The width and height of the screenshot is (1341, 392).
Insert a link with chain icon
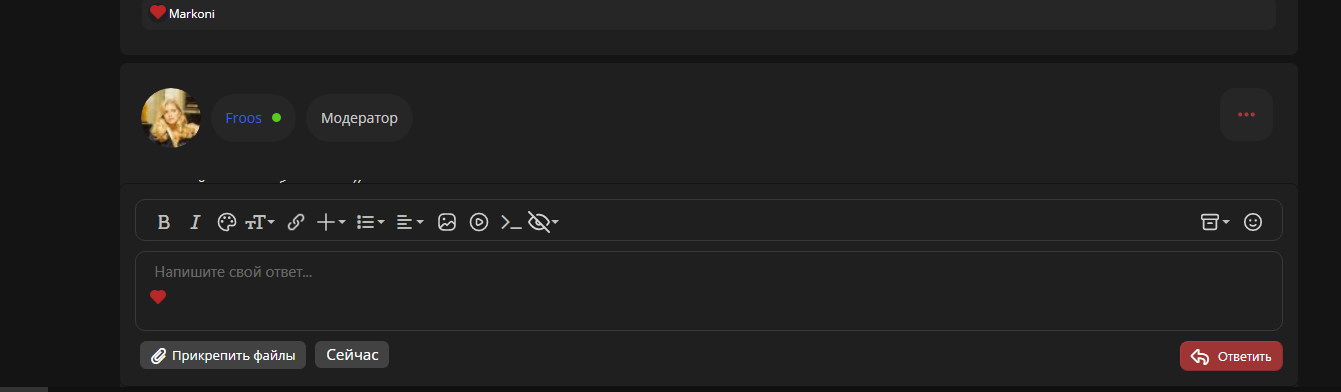click(x=296, y=222)
